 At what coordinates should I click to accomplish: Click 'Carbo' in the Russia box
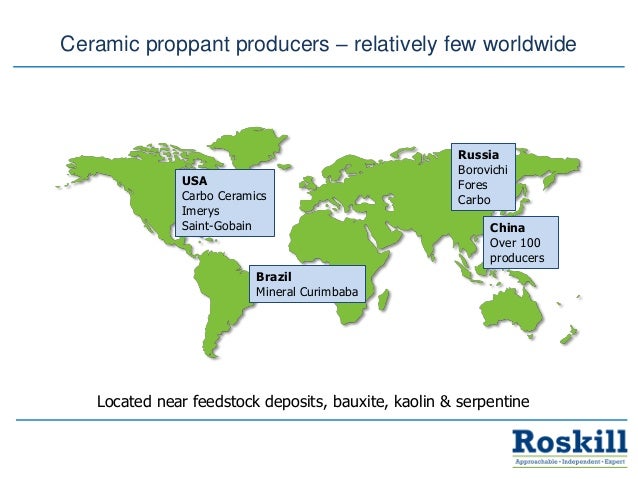pos(474,200)
